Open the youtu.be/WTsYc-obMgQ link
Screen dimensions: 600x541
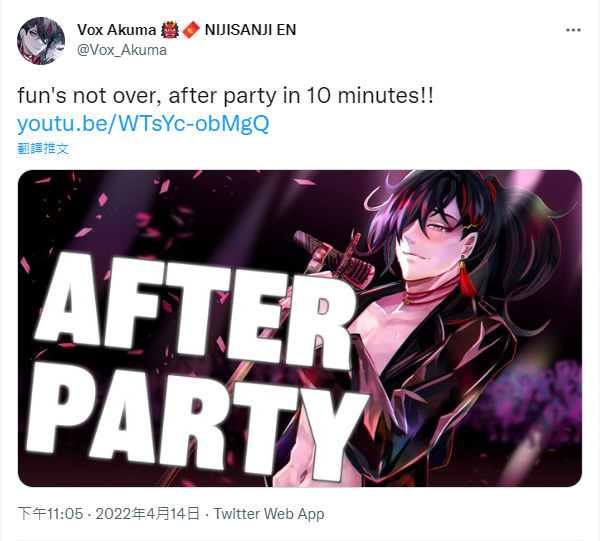point(143,123)
